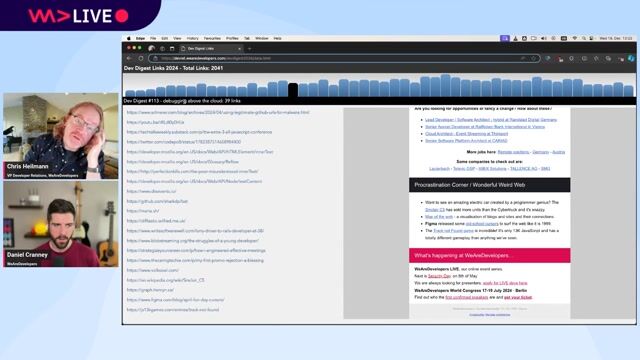
Task: Open the Tab menu in menu bar
Action: [x=247, y=38]
